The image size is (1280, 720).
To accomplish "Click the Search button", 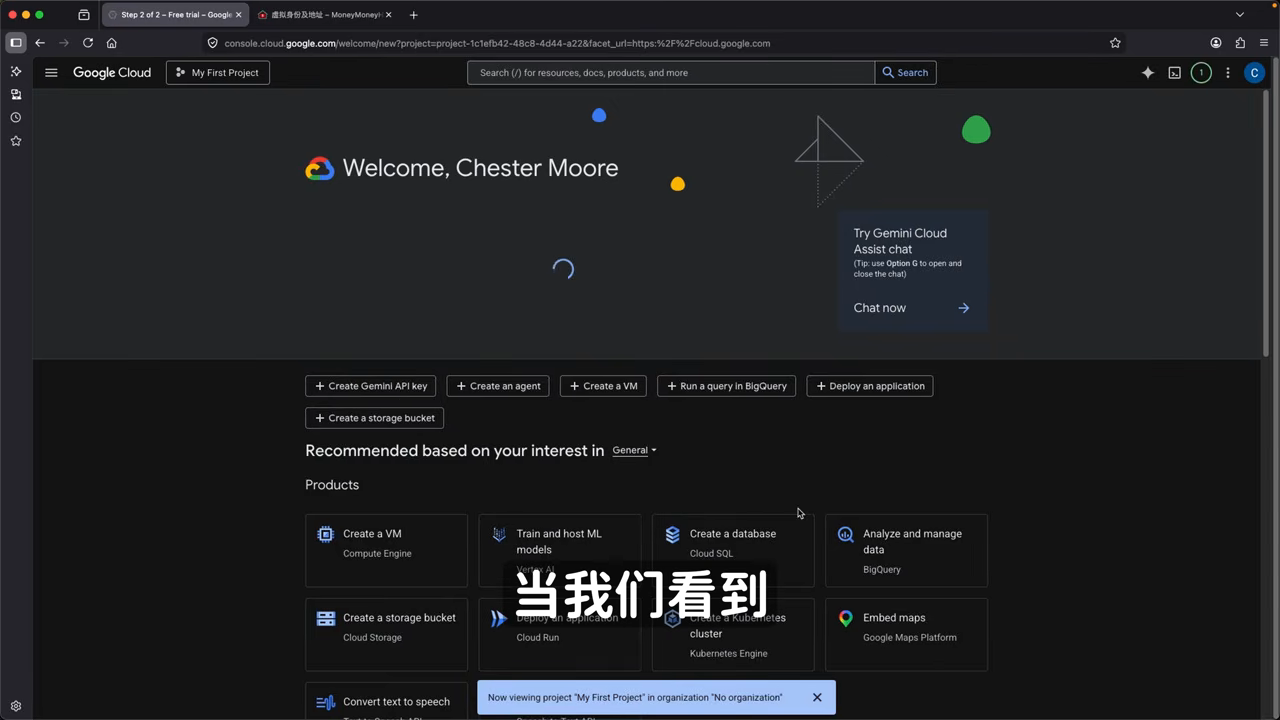I will (905, 73).
